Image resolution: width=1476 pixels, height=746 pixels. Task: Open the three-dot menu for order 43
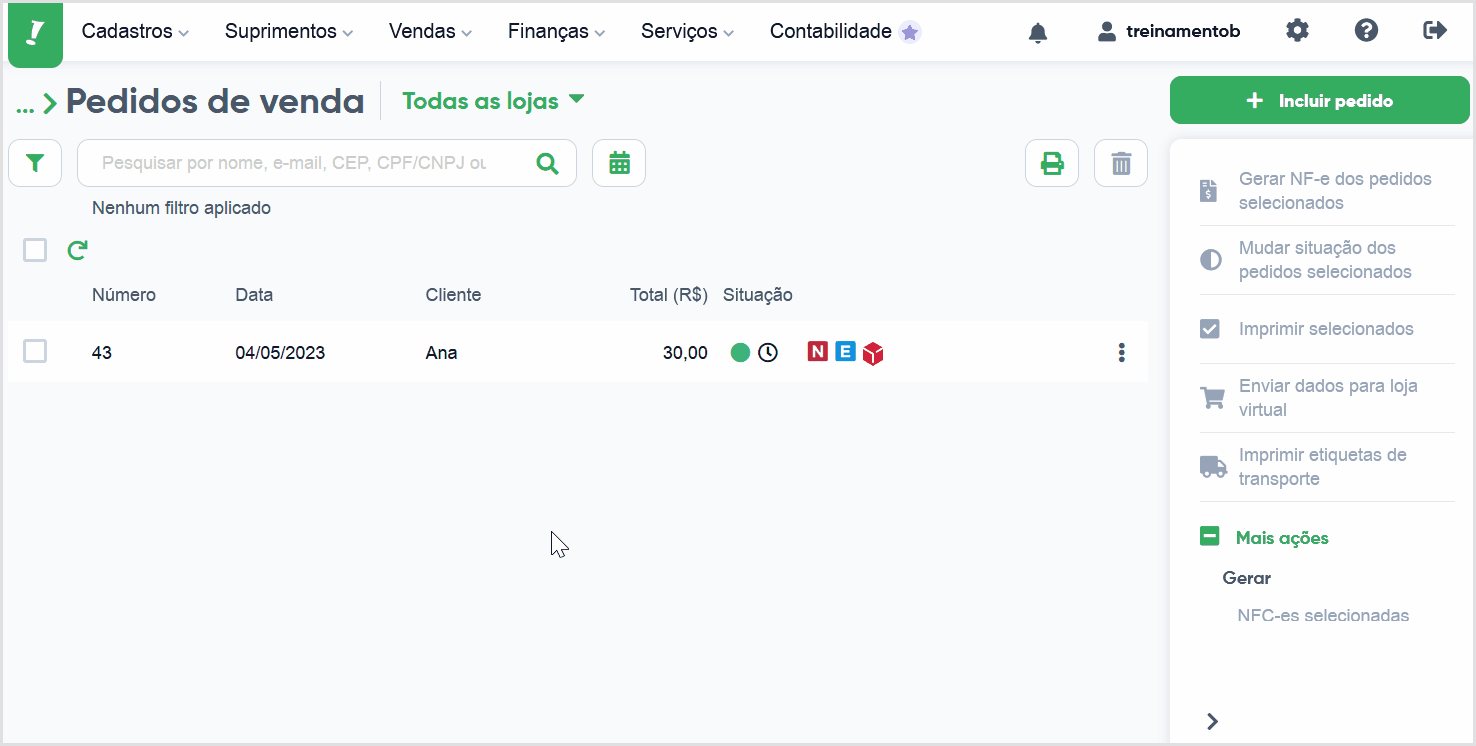coord(1122,352)
